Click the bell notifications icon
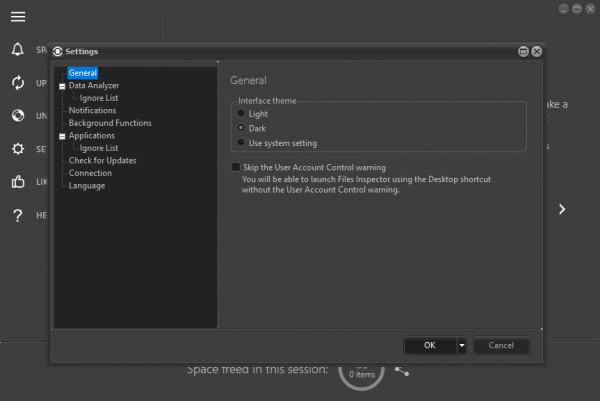Screen dimensions: 600x401 18,49
